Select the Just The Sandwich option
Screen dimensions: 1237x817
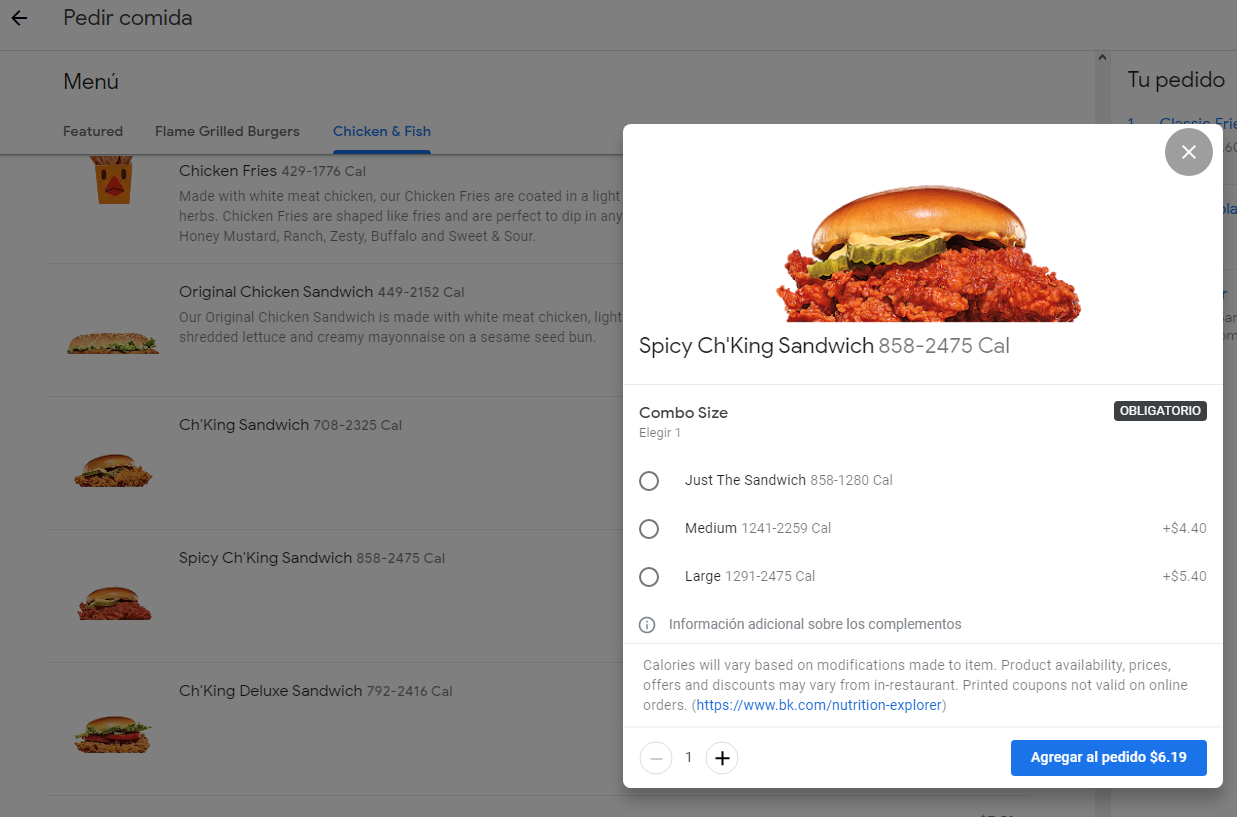[649, 481]
